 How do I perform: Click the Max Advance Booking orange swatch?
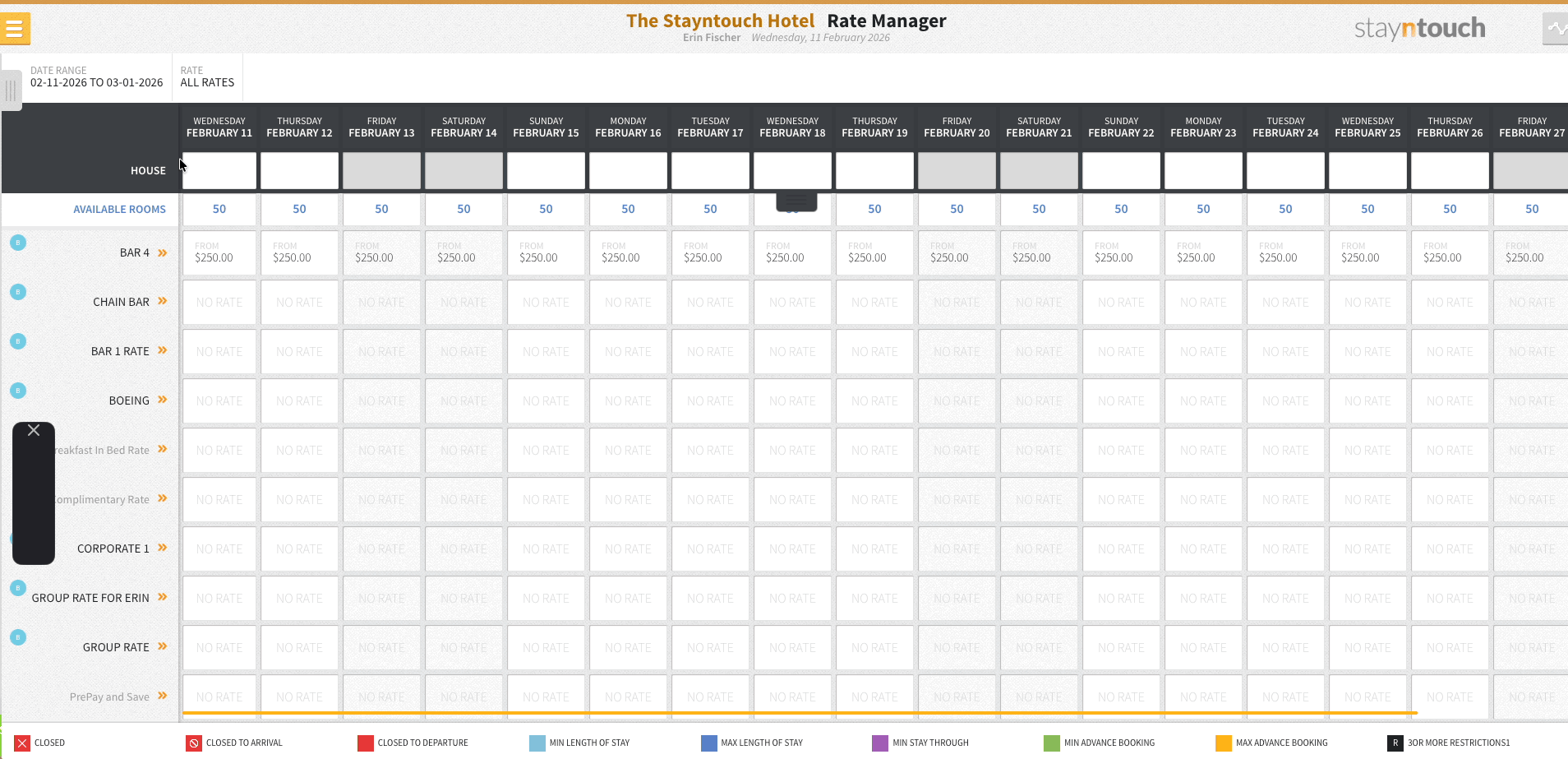pos(1224,743)
